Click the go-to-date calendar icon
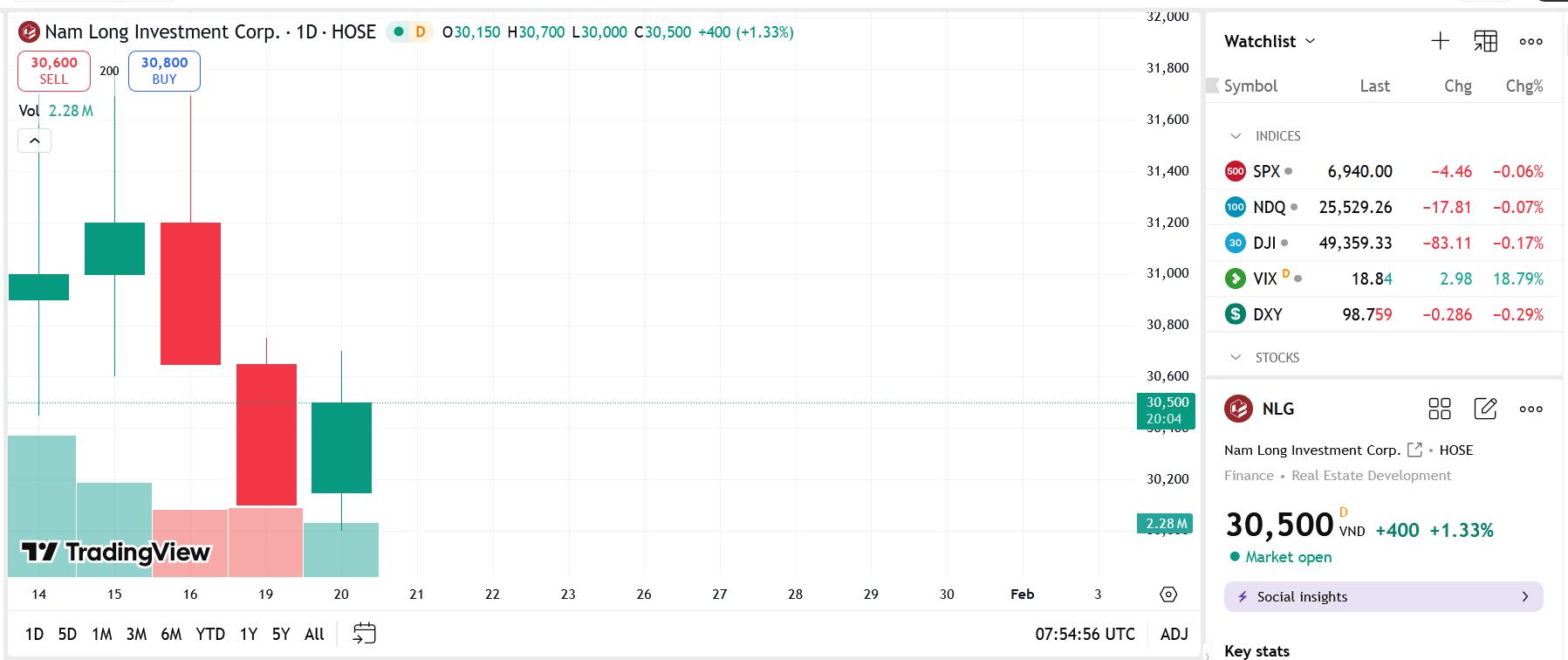Viewport: 1568px width, 660px height. coord(364,634)
